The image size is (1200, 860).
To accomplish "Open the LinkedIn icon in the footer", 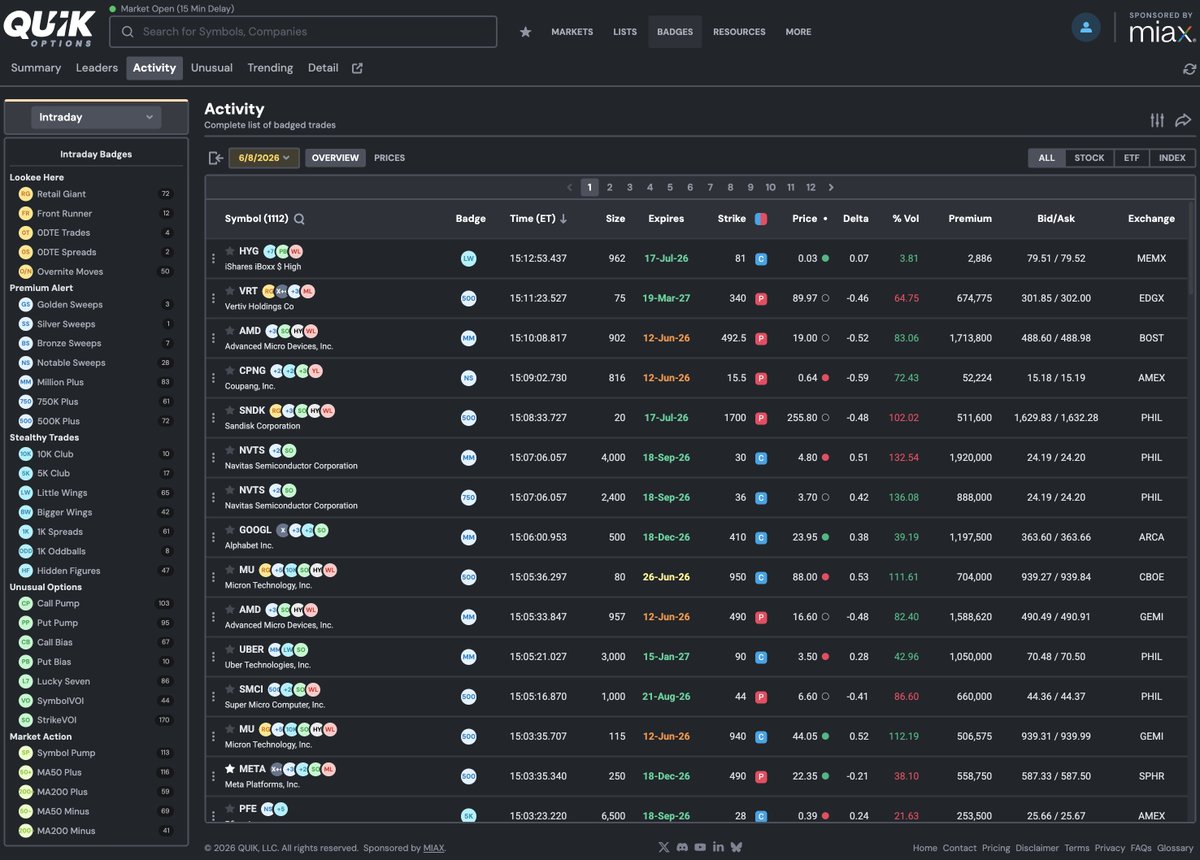I will click(718, 847).
